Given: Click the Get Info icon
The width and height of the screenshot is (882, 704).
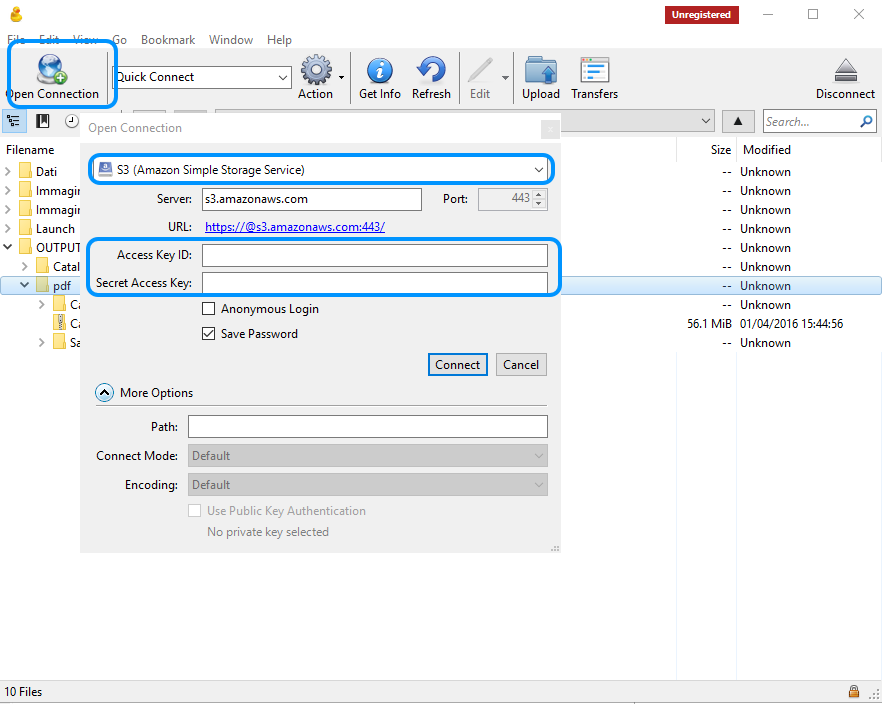Looking at the screenshot, I should [380, 71].
